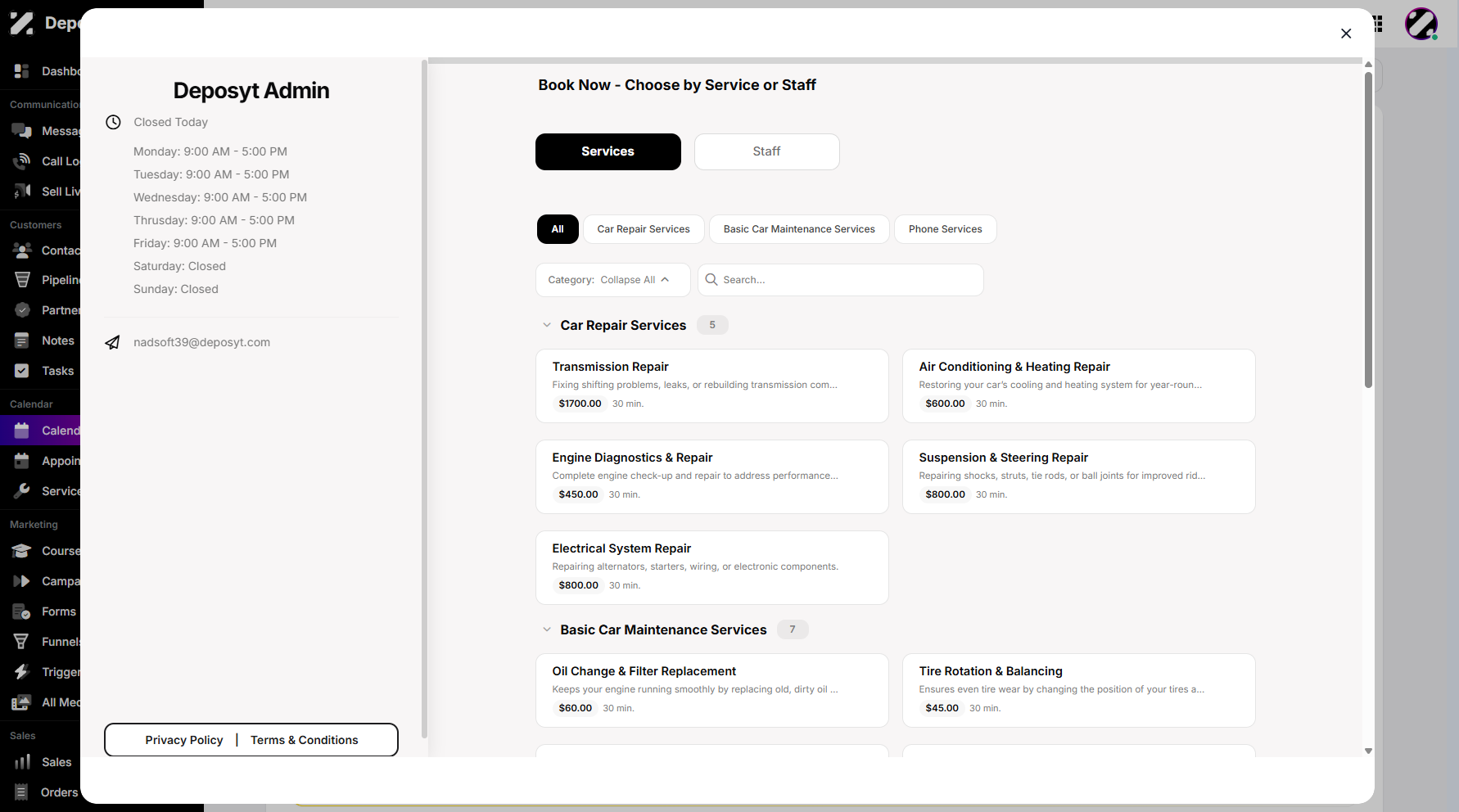Select Engine Diagnostics & Repair card
This screenshot has width=1459, height=812.
pos(712,476)
